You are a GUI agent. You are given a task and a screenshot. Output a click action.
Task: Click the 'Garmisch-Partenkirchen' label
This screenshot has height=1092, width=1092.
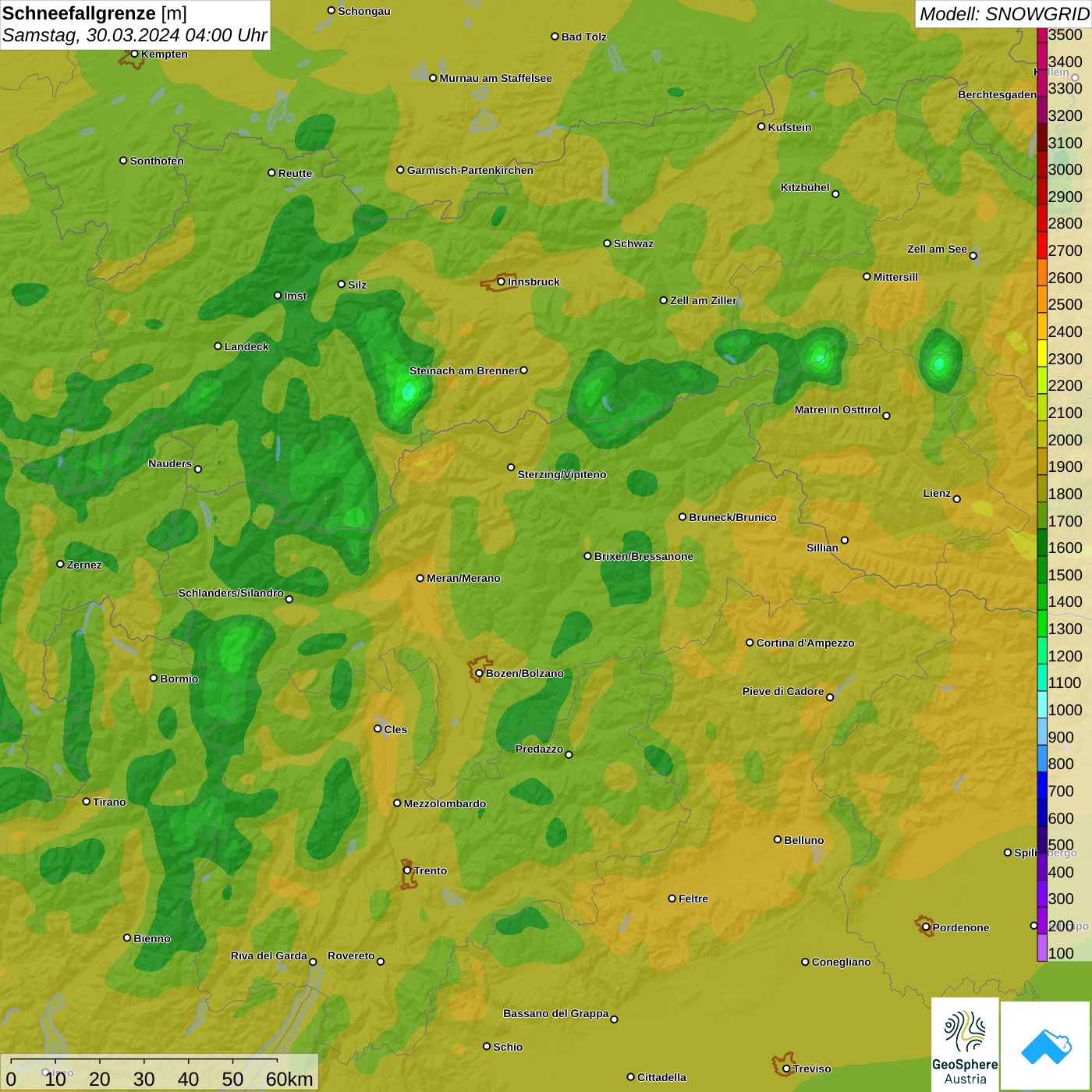click(x=470, y=170)
